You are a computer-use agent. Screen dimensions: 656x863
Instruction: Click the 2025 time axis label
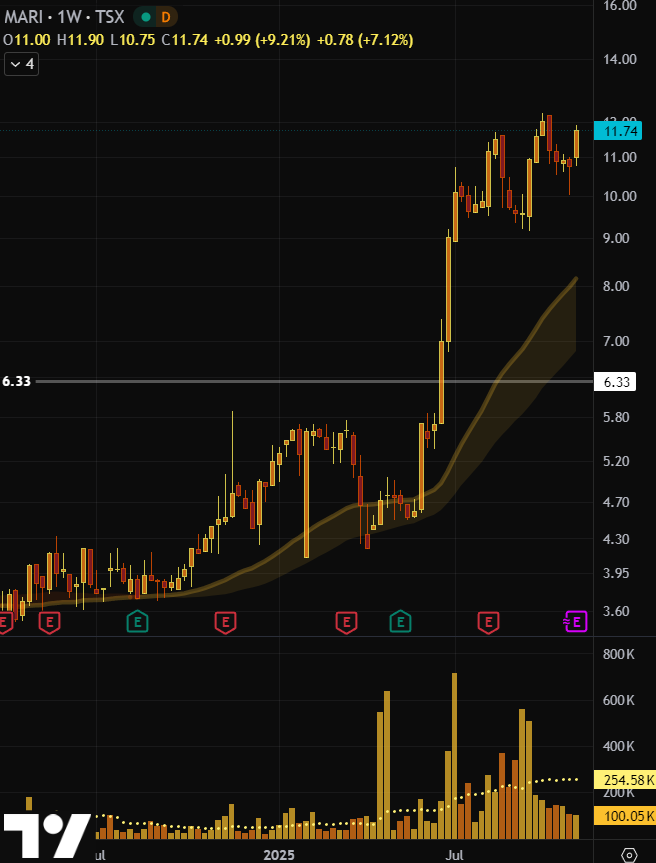click(279, 855)
